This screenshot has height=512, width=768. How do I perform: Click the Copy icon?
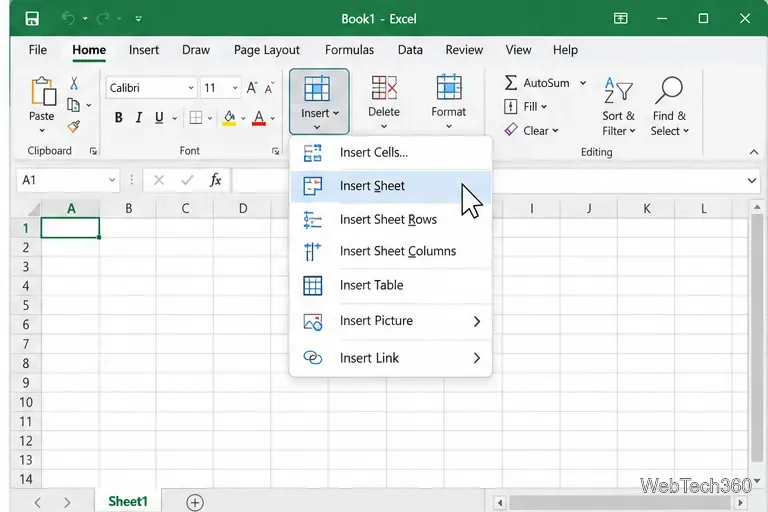73,105
